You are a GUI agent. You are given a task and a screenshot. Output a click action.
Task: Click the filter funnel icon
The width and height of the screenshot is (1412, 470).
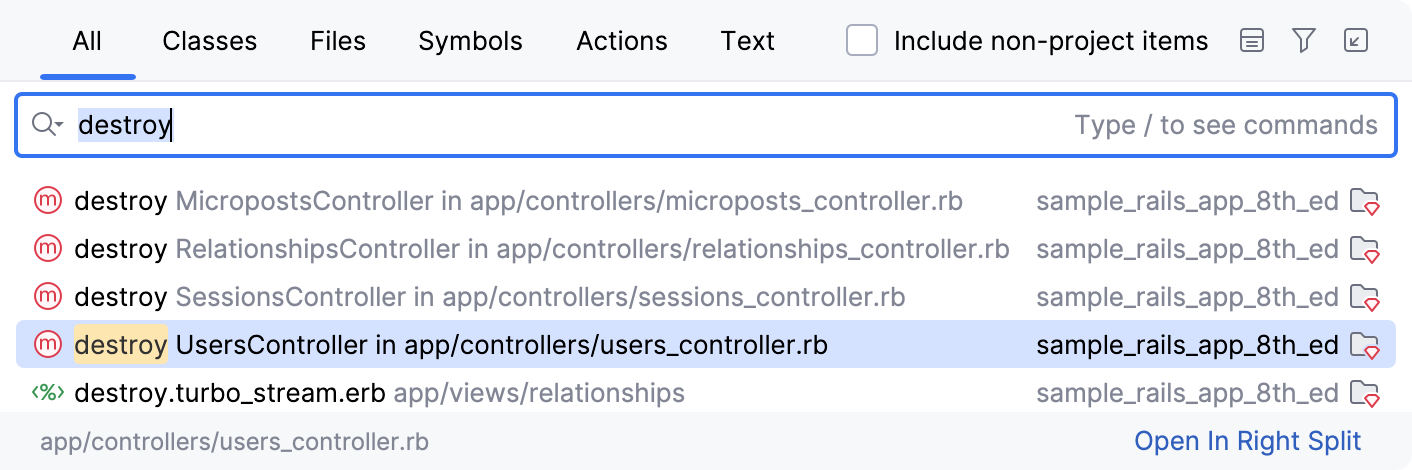1303,41
